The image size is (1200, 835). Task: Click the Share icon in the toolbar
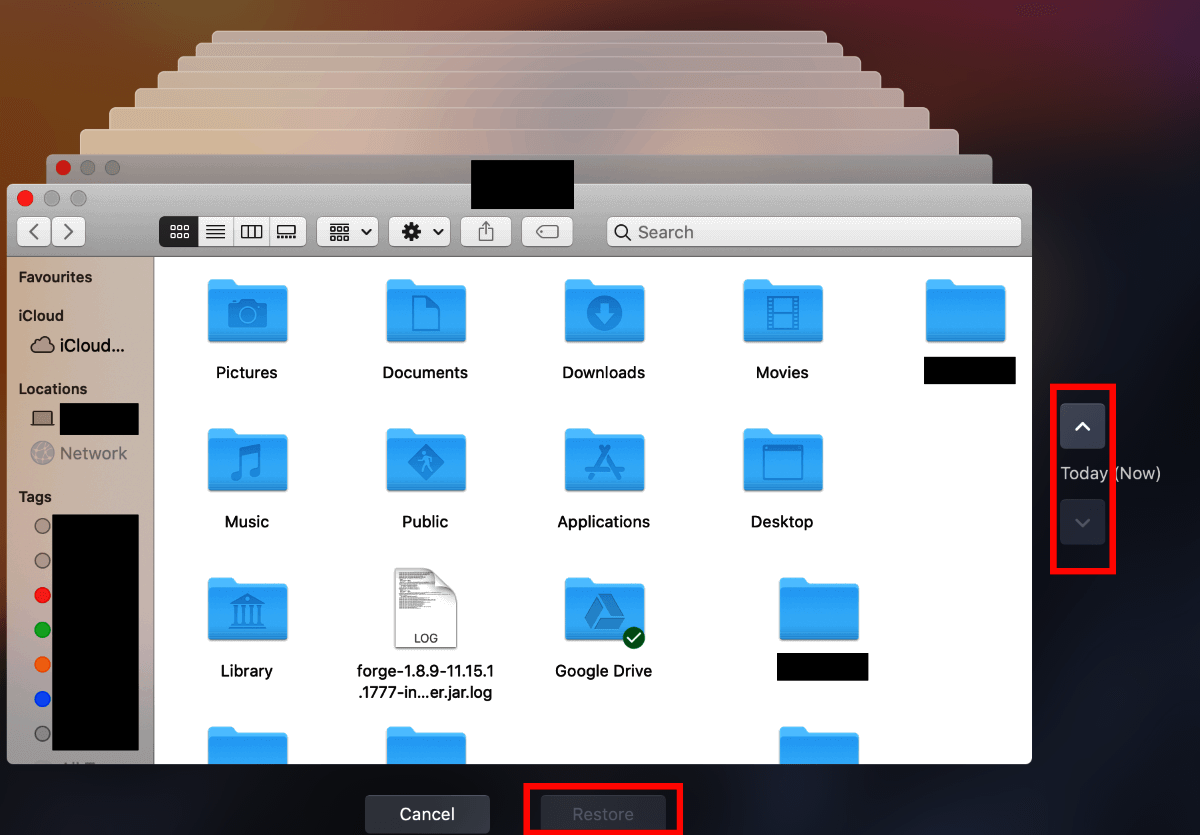(x=486, y=231)
